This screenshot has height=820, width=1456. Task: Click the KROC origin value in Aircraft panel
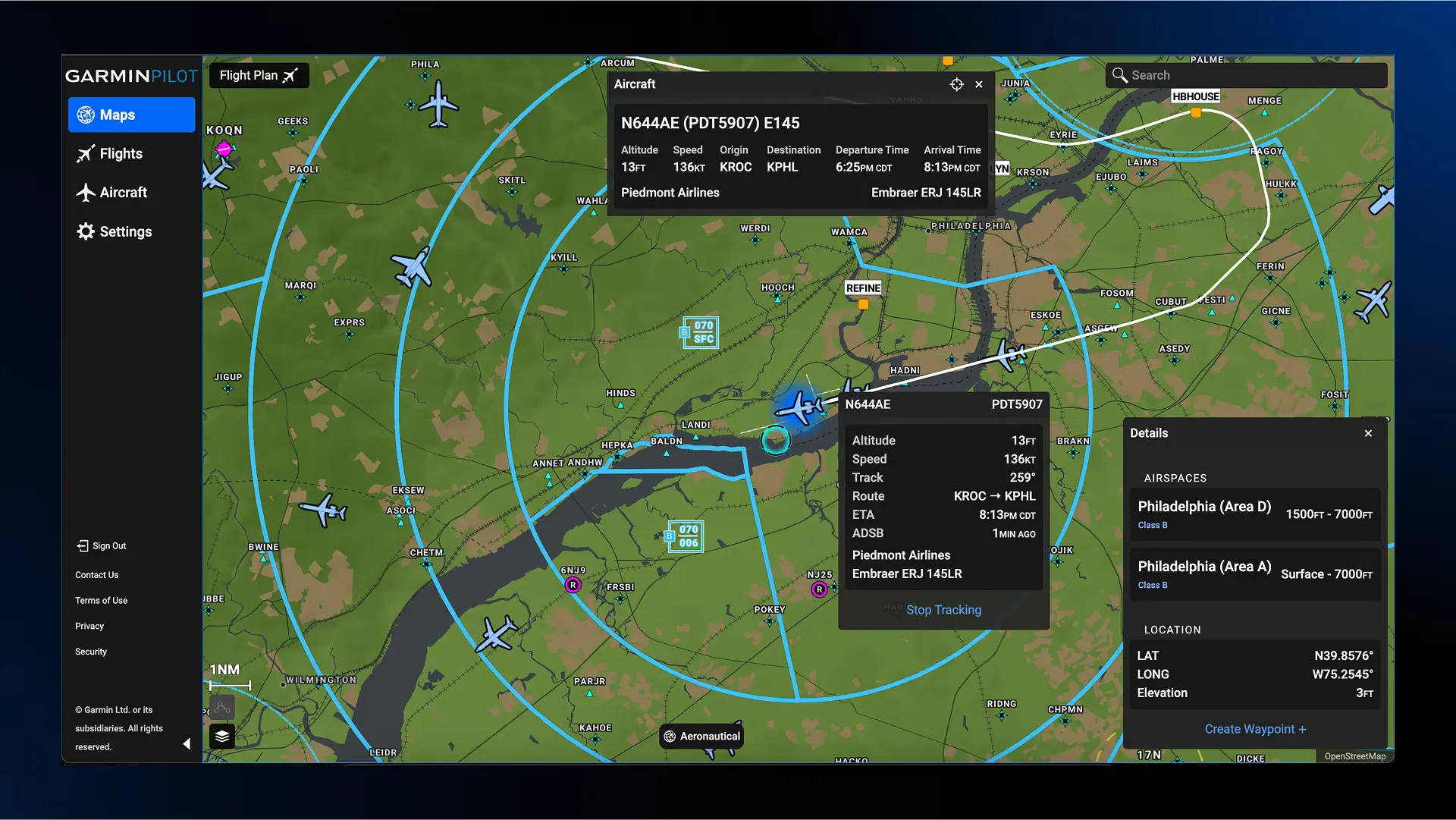736,167
